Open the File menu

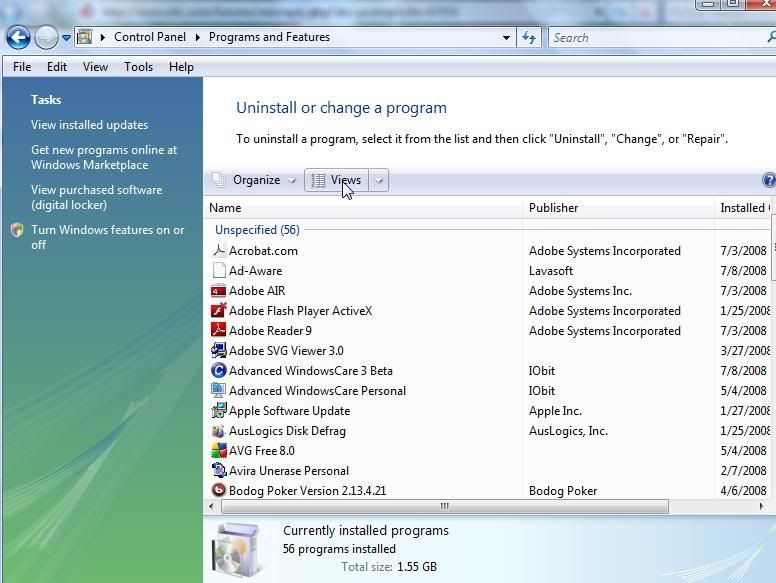coord(22,67)
